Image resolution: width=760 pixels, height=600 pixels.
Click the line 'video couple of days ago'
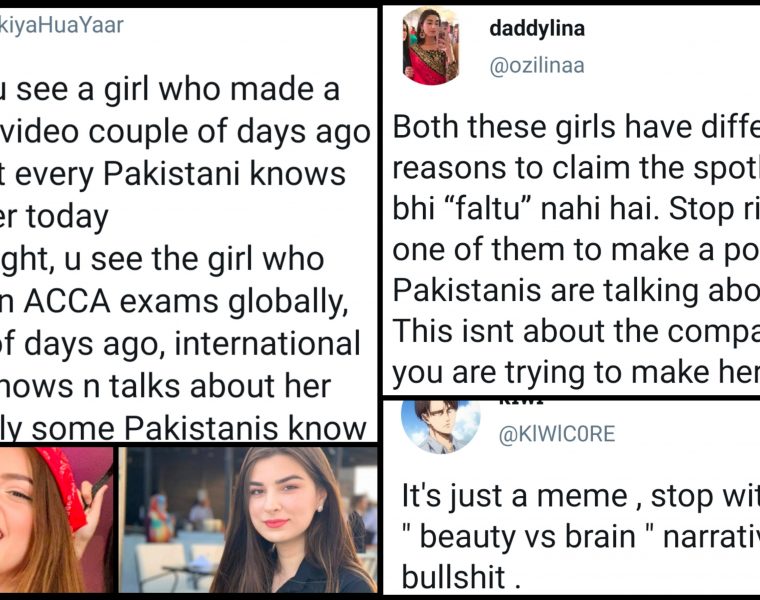click(x=185, y=131)
